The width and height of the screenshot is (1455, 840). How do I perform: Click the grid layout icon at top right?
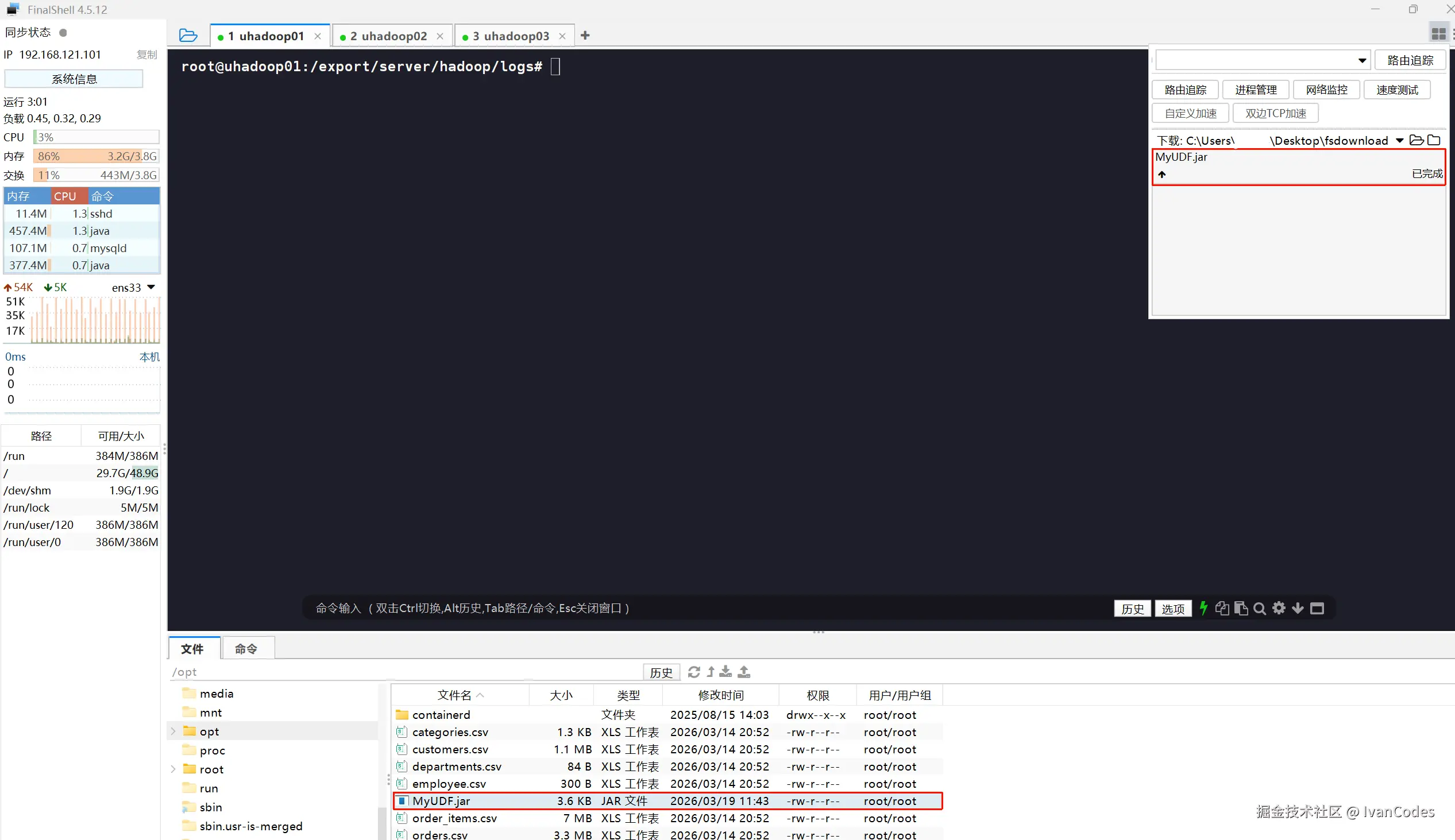(1438, 34)
